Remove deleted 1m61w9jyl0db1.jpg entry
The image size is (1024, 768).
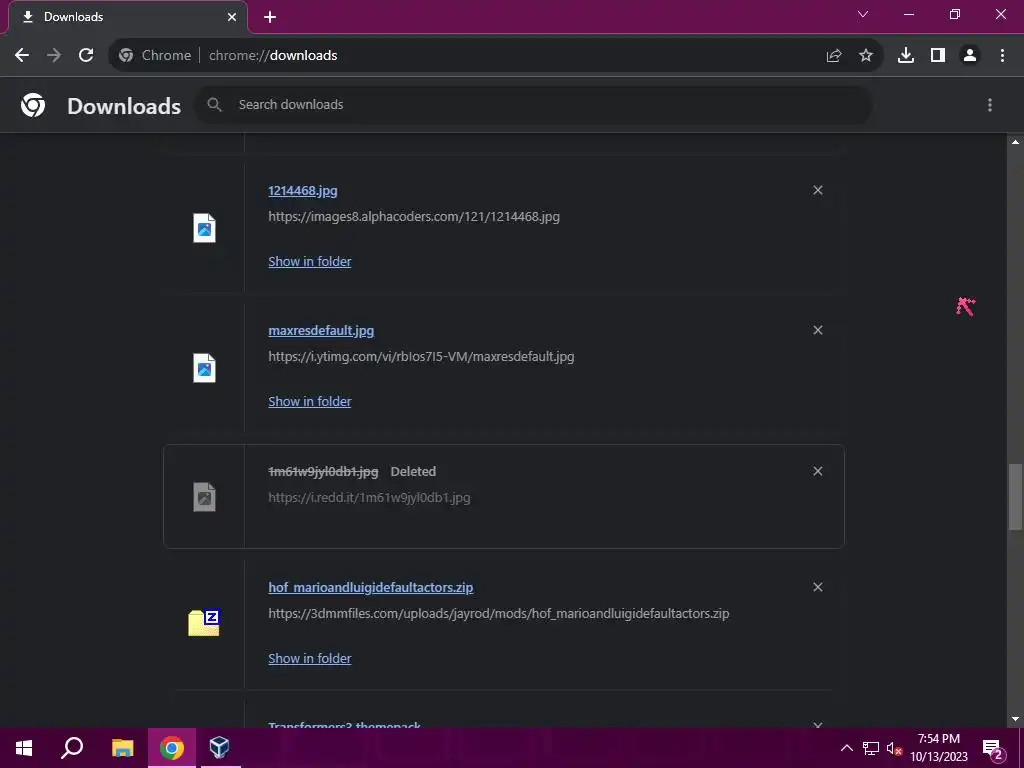tap(818, 471)
